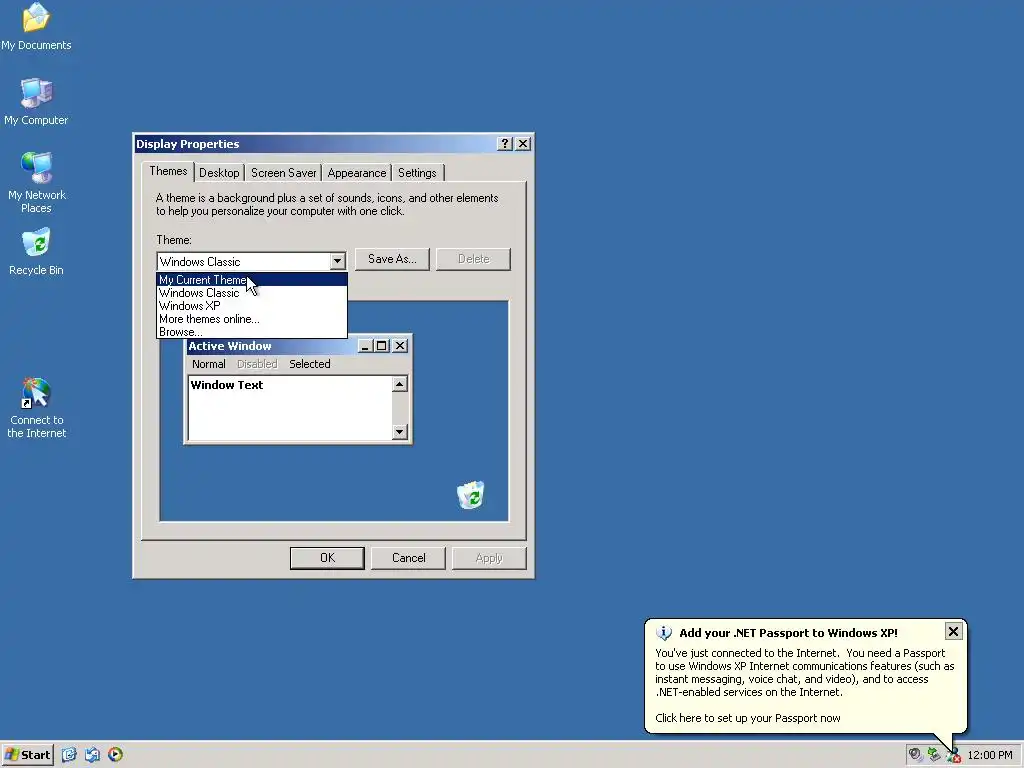Click the info icon in the Passport balloon

(664, 633)
